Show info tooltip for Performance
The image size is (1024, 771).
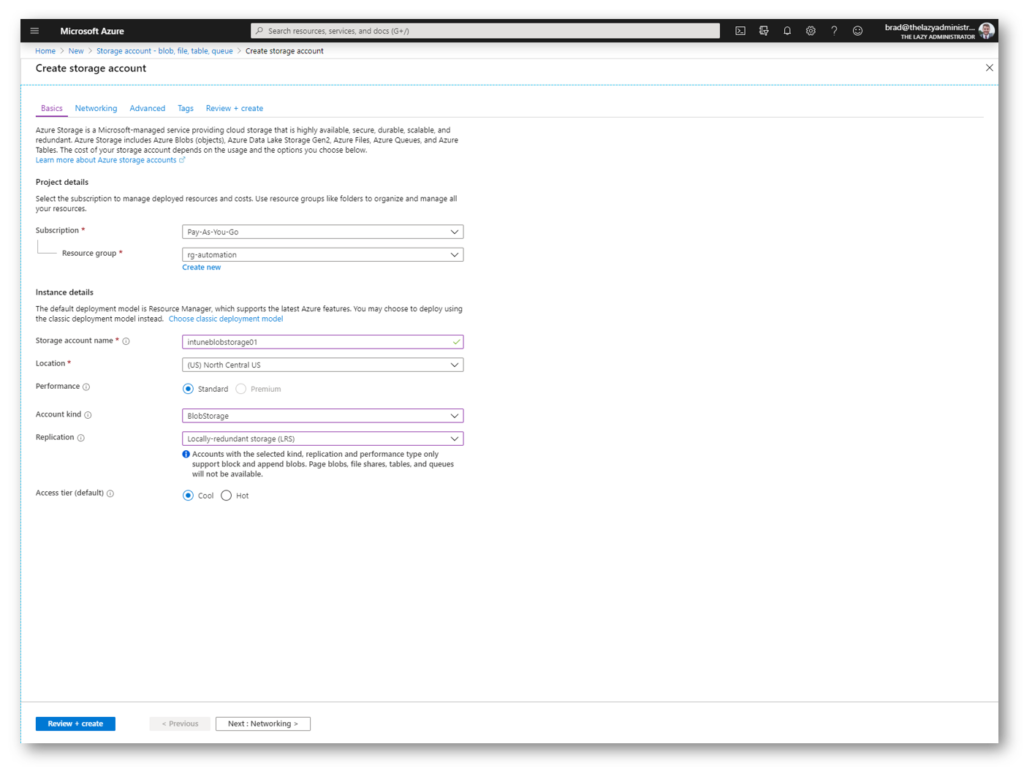[86, 387]
